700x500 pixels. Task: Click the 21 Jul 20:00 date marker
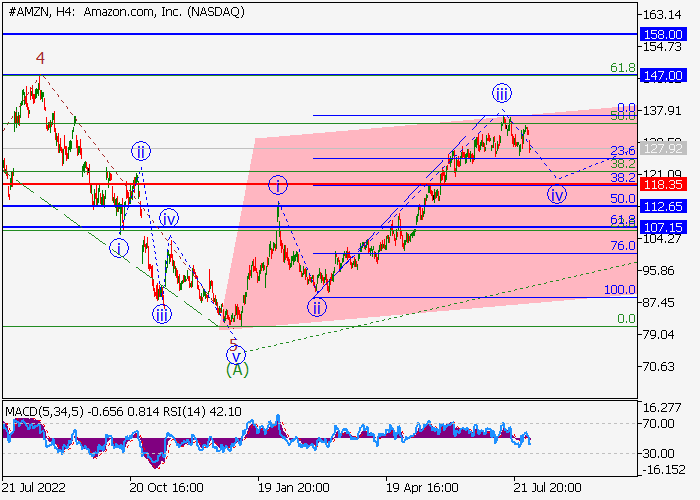click(547, 488)
